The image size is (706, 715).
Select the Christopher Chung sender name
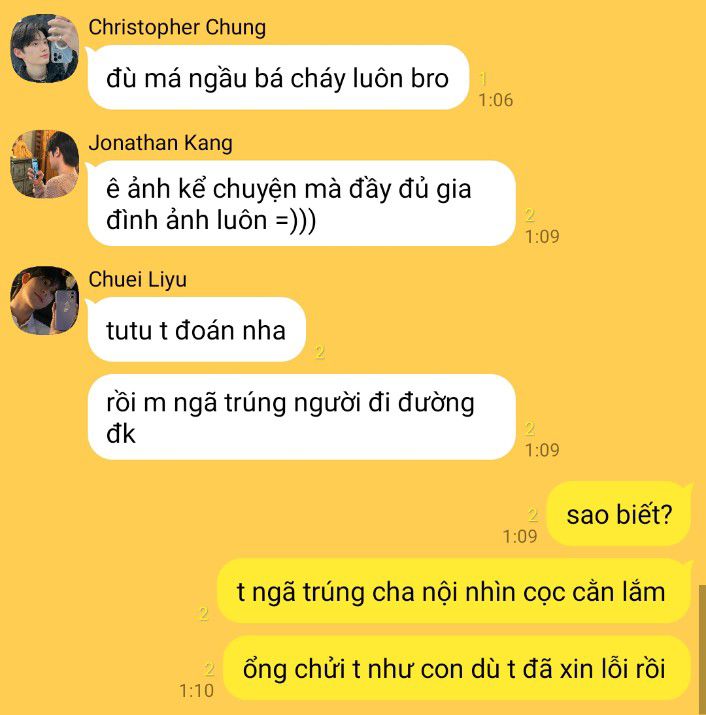[177, 27]
